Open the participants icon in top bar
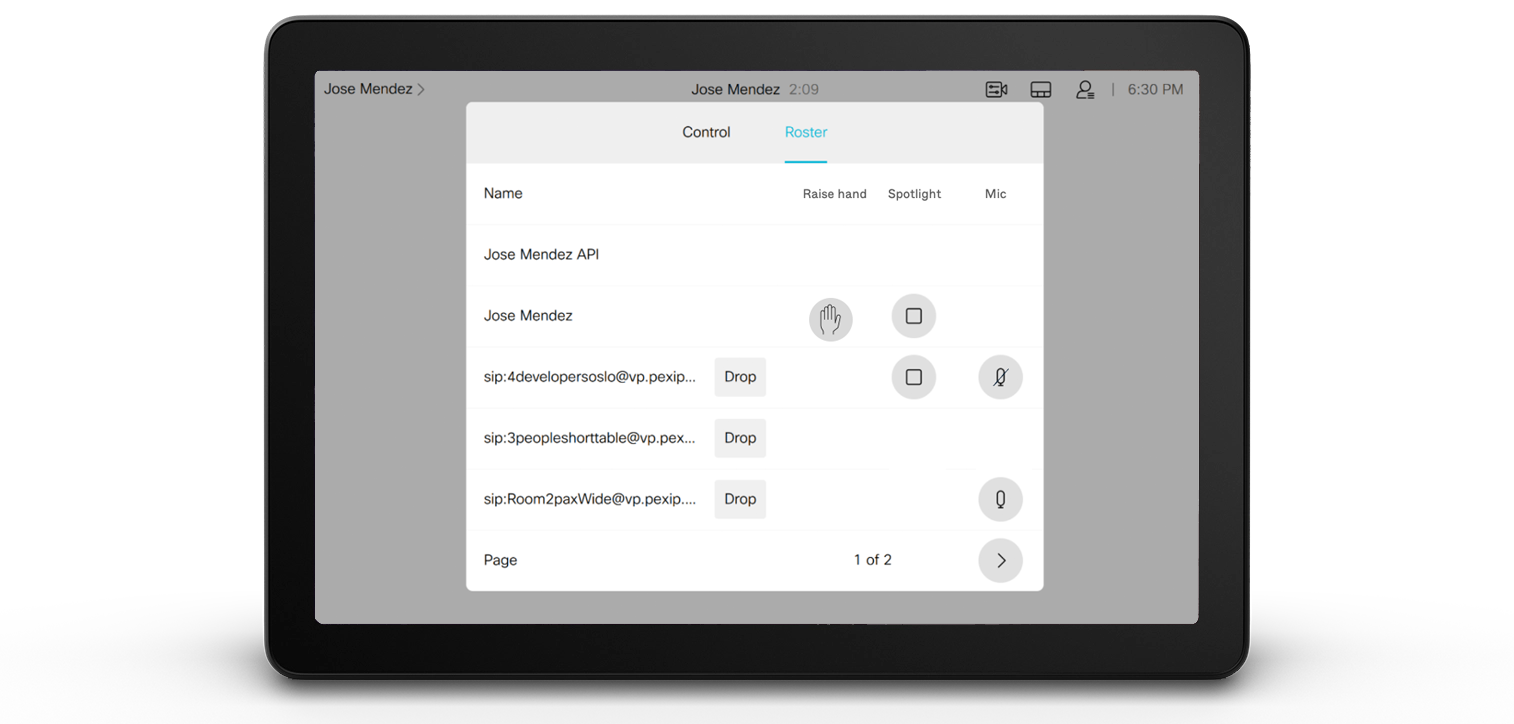The image size is (1514, 724). click(x=1085, y=89)
